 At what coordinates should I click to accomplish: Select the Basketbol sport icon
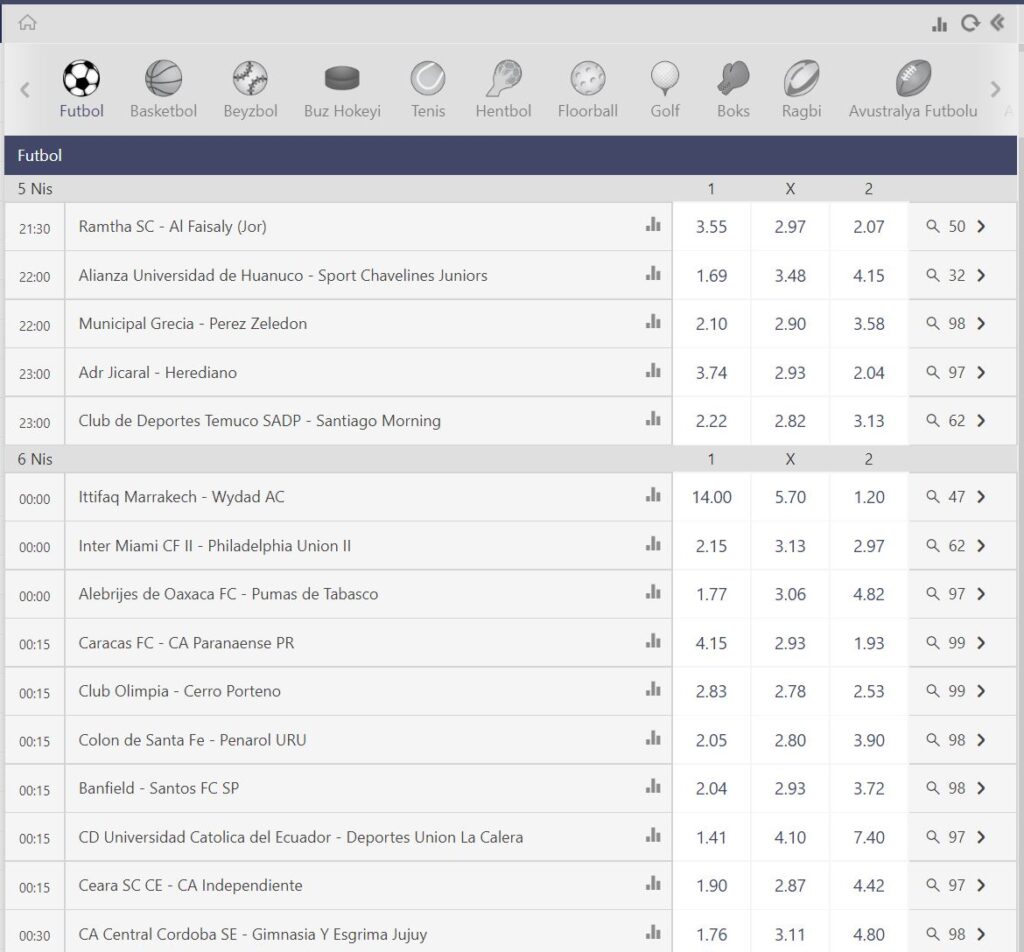[163, 78]
